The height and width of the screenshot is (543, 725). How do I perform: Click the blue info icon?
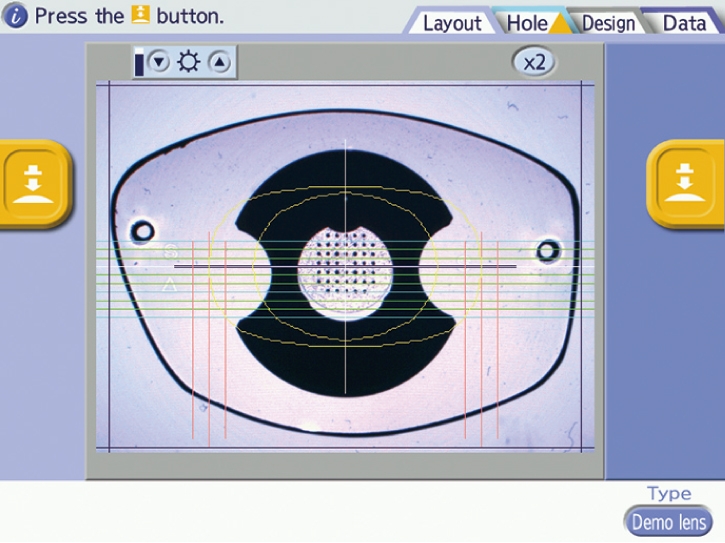point(16,16)
